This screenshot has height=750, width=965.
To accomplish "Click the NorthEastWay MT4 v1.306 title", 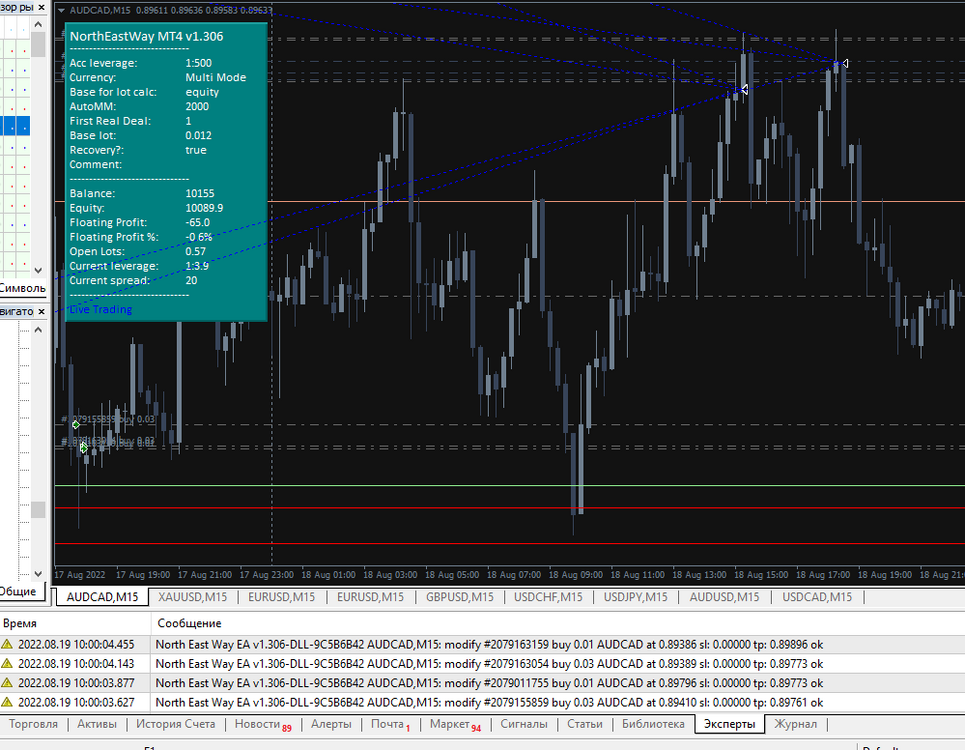I will pyautogui.click(x=146, y=36).
